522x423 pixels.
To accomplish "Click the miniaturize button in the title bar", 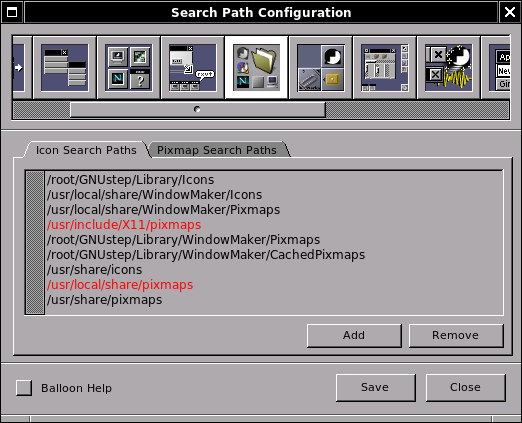I will point(12,12).
